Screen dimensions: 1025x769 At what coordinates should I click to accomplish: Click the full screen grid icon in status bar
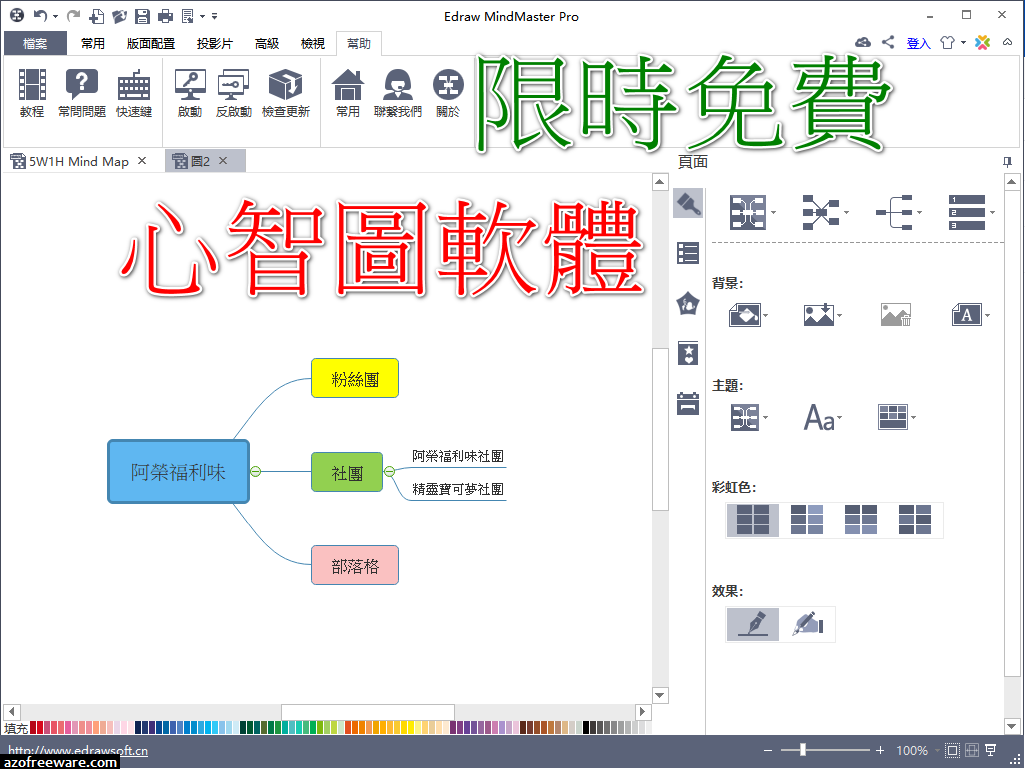(x=972, y=751)
